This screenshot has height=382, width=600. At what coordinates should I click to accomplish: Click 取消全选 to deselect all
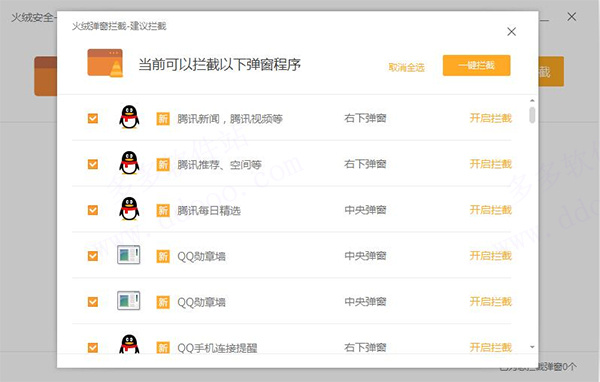(406, 68)
